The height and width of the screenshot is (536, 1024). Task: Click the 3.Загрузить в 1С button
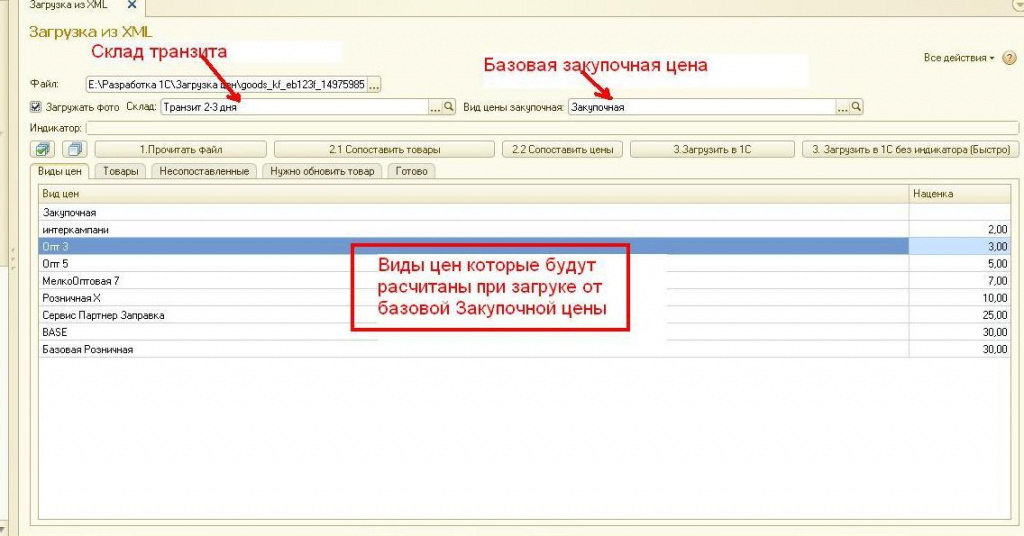pyautogui.click(x=712, y=150)
